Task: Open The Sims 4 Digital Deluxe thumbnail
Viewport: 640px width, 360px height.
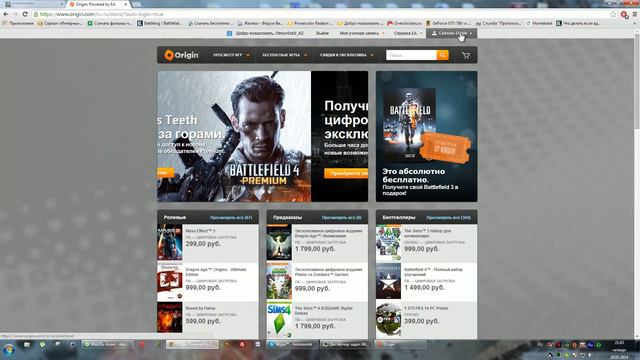Action: point(279,319)
